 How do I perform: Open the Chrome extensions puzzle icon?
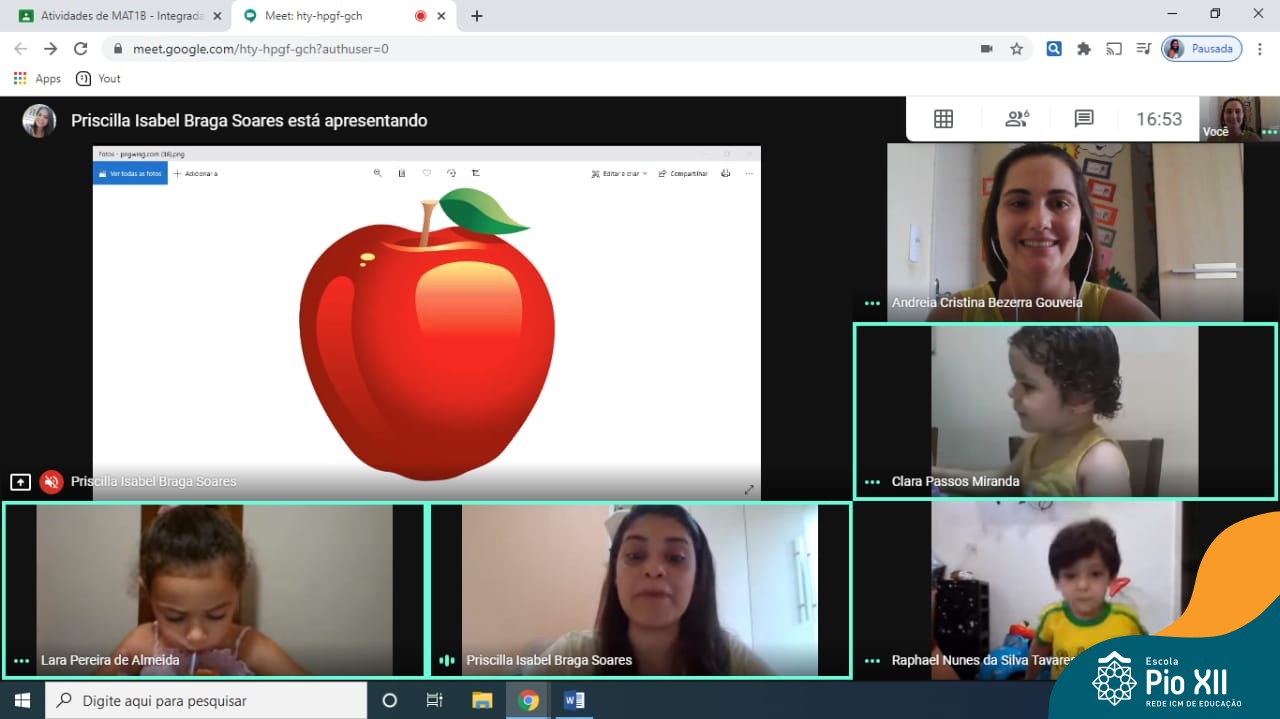pos(1083,49)
